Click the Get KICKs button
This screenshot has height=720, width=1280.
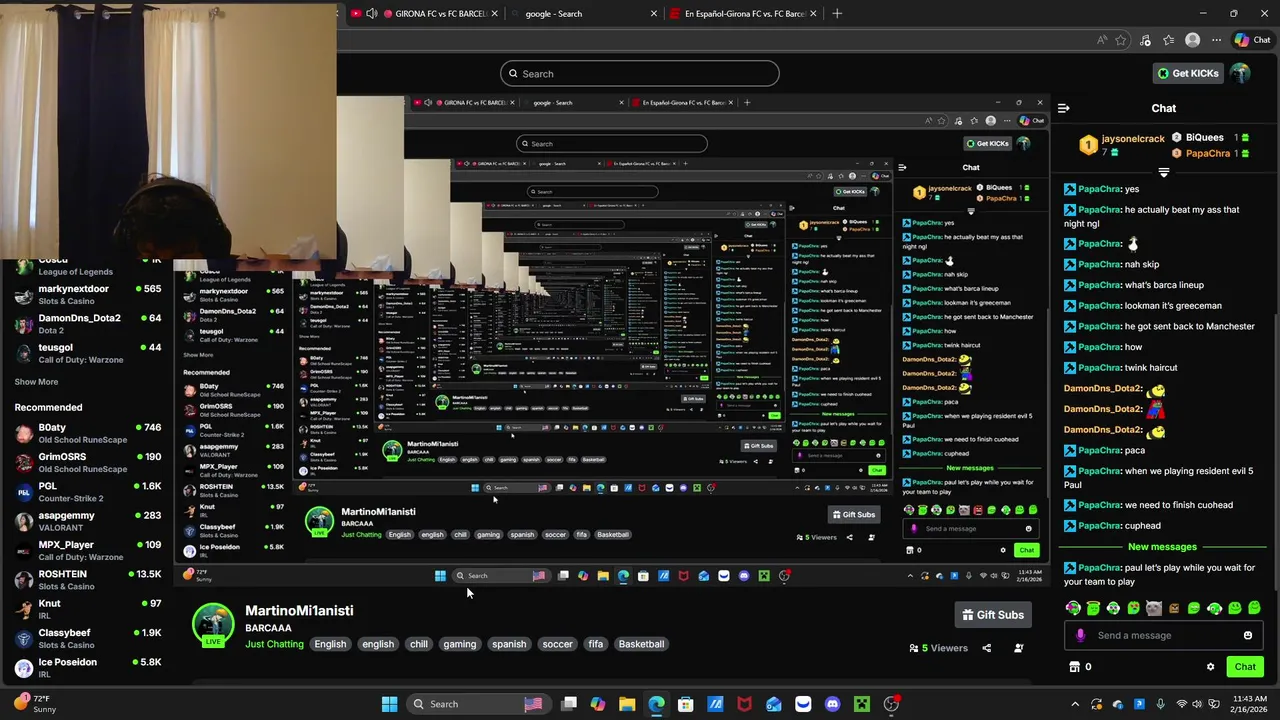pos(1188,73)
